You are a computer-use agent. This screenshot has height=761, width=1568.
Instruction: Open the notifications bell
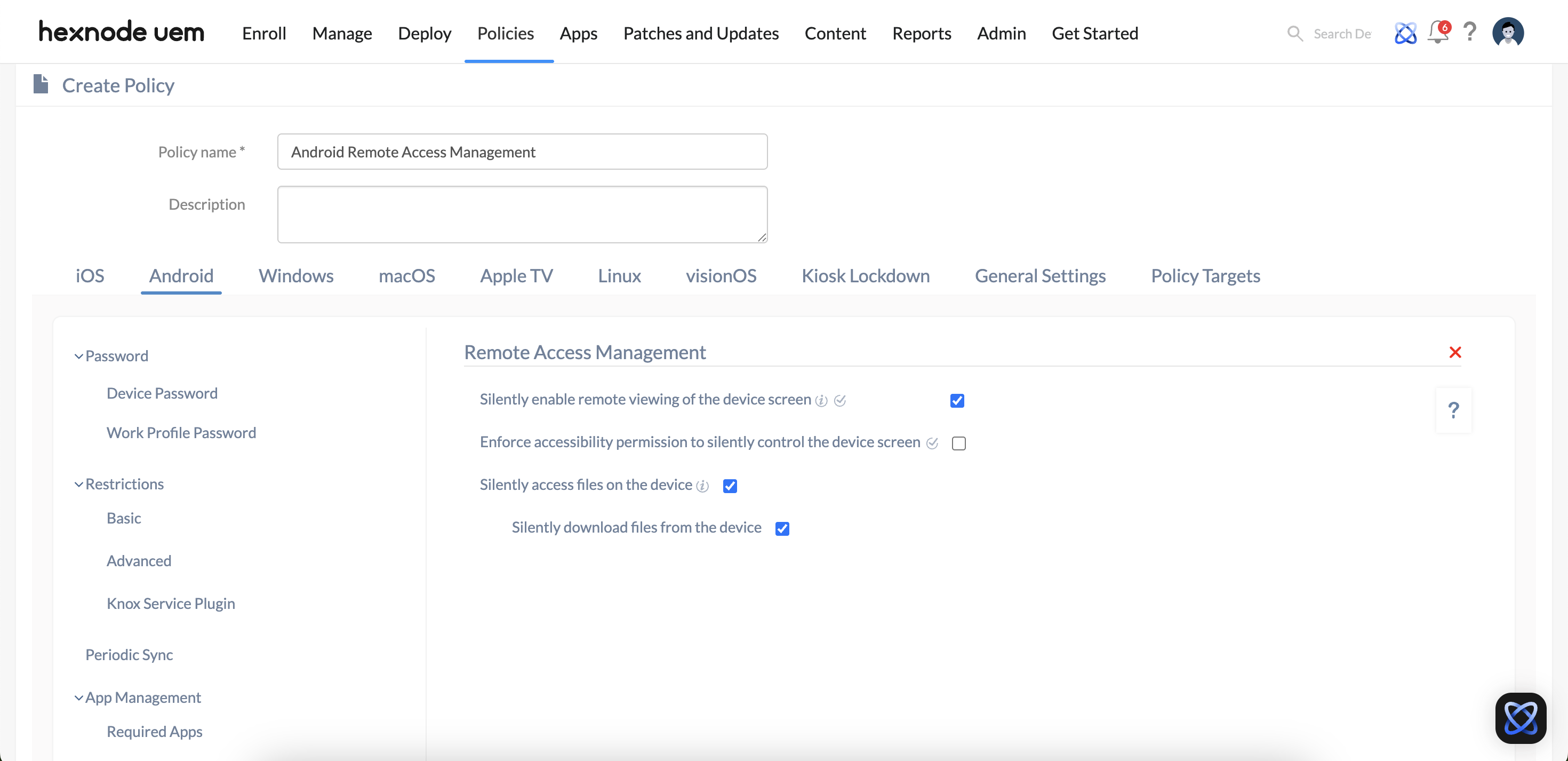point(1439,31)
